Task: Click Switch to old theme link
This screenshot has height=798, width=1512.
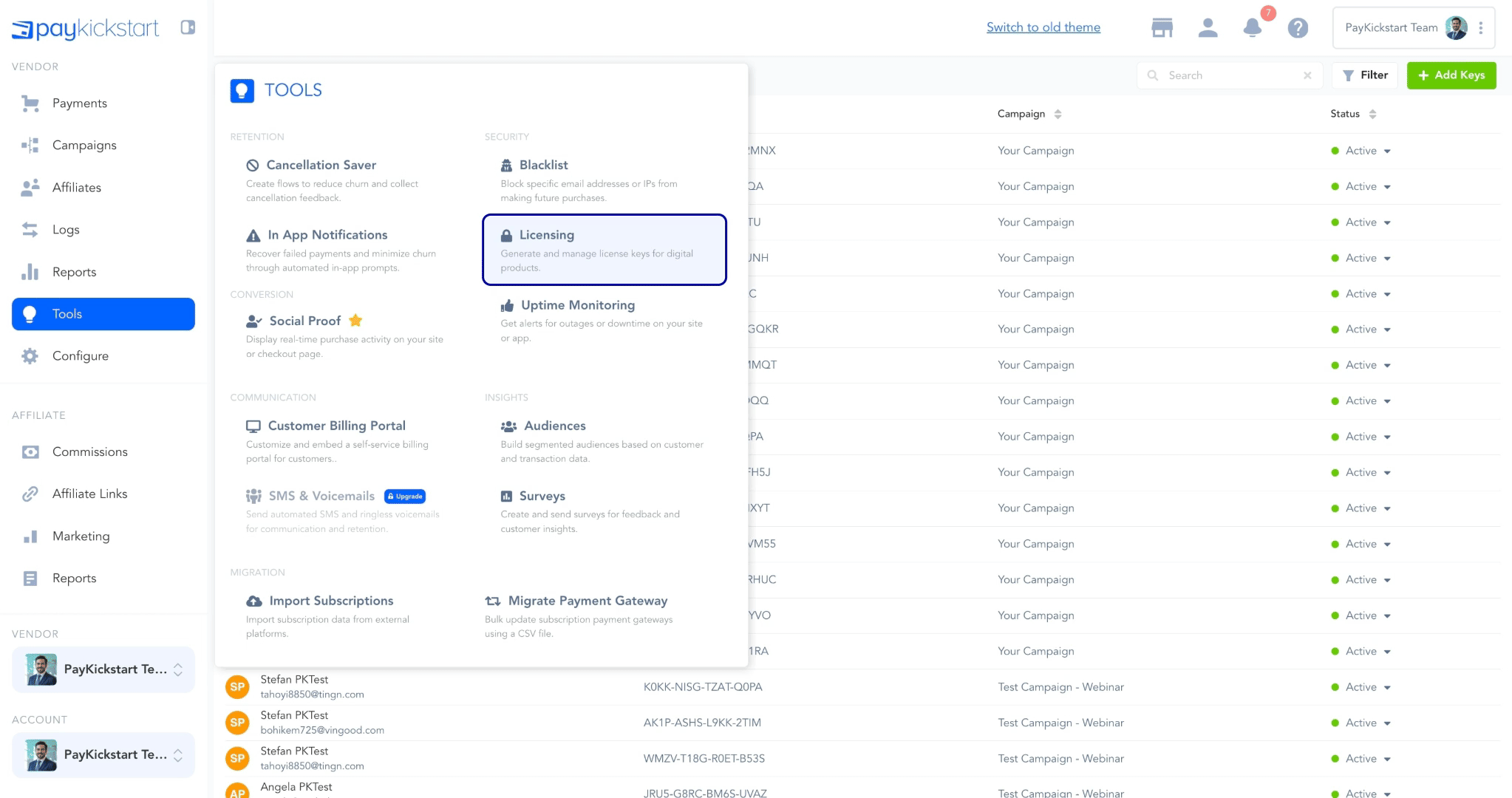Action: pyautogui.click(x=1043, y=27)
